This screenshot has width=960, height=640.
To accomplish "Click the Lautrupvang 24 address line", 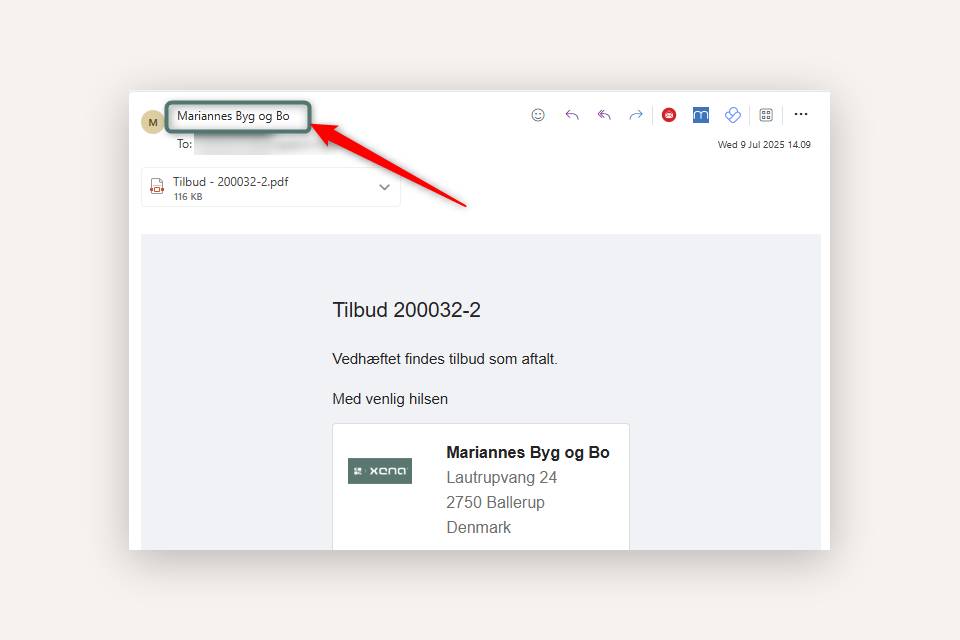I will [501, 478].
